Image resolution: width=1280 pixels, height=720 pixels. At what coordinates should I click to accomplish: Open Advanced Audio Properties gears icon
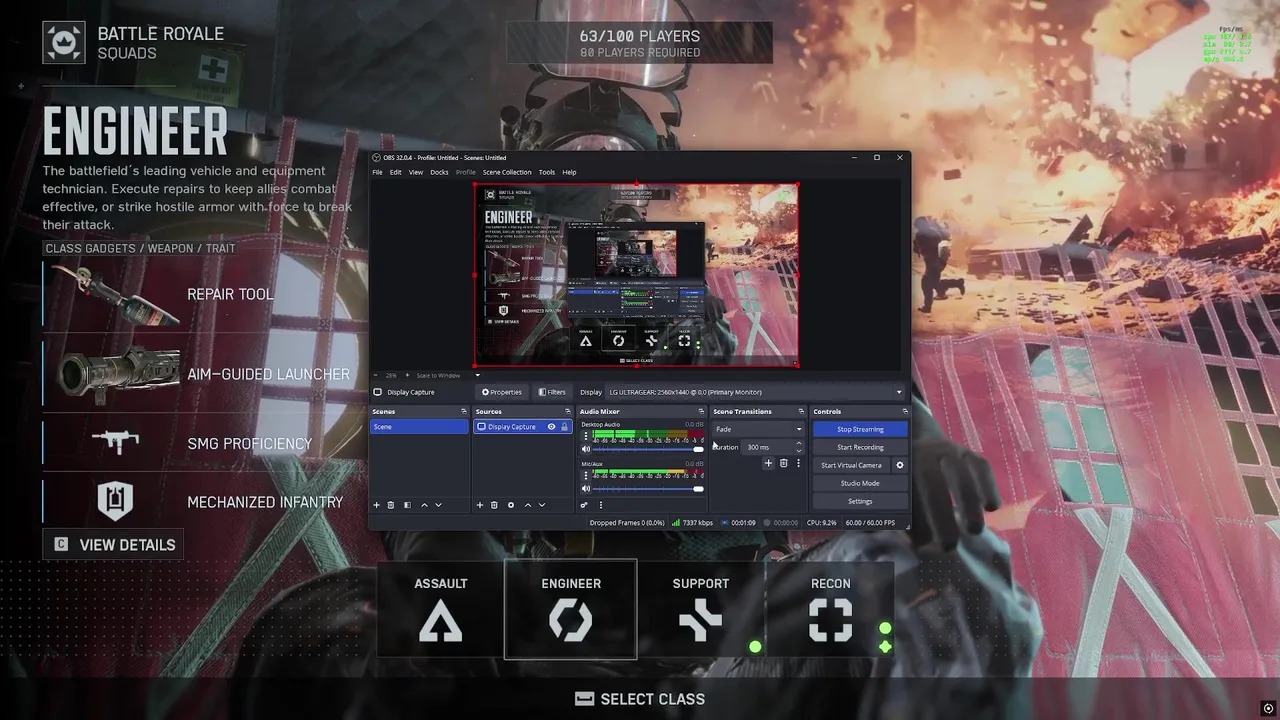click(585, 505)
